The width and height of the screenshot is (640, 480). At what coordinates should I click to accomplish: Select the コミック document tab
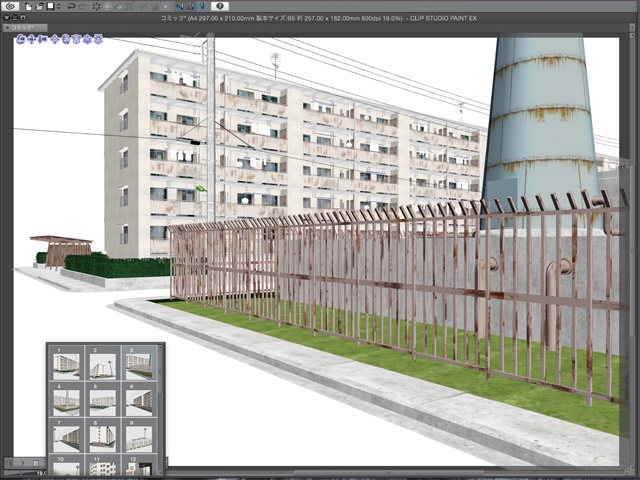(25, 28)
